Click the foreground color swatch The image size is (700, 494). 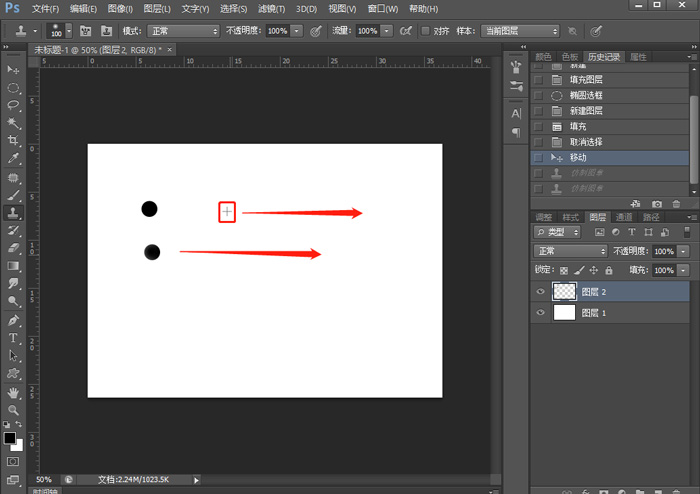click(x=9, y=438)
